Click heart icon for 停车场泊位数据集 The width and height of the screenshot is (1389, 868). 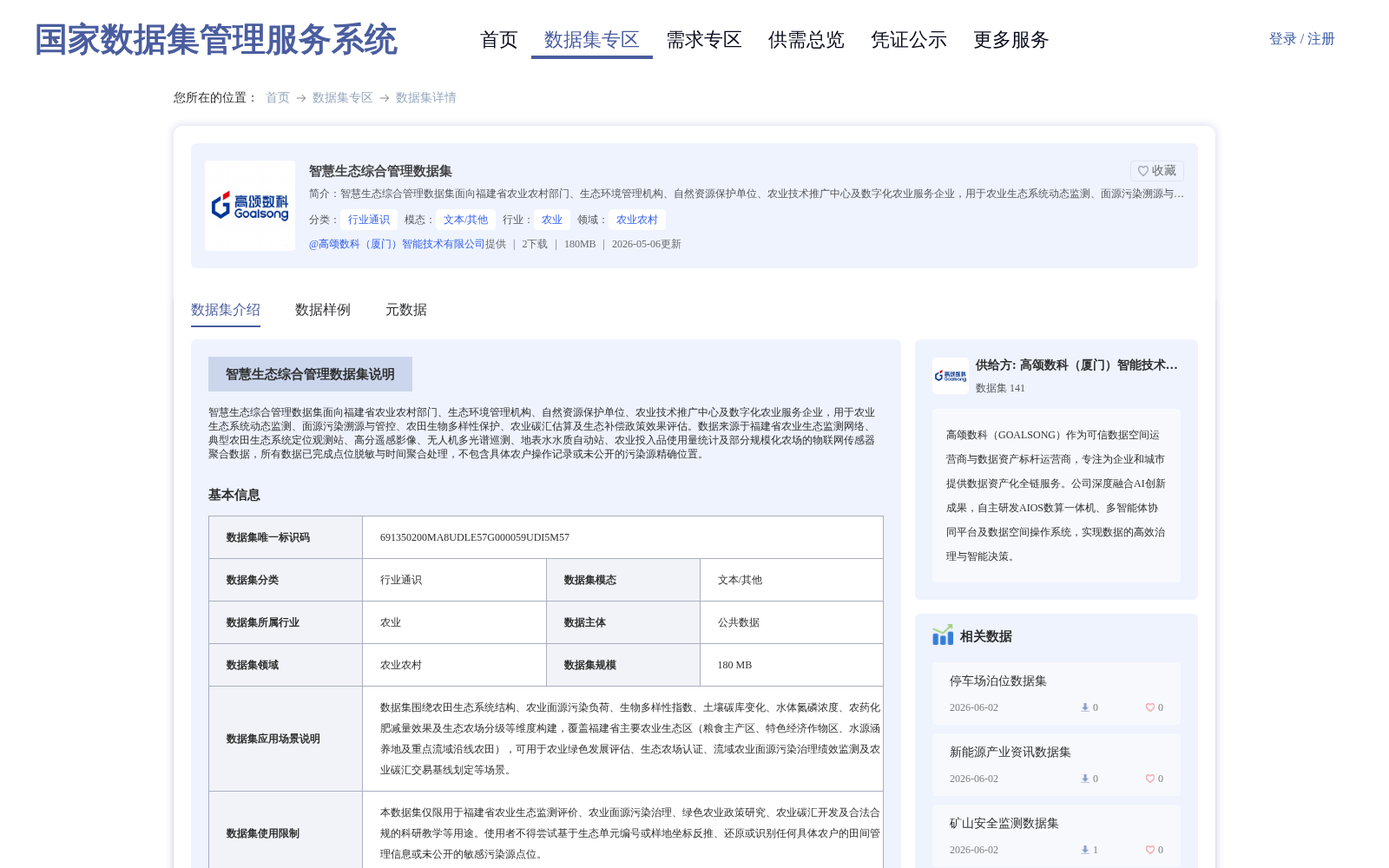(1150, 707)
